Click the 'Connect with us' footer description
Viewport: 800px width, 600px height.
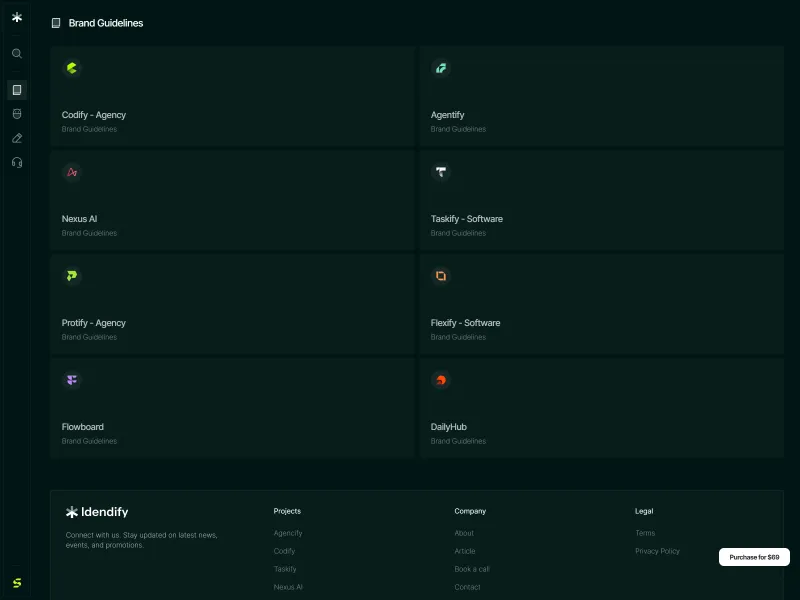pyautogui.click(x=142, y=540)
